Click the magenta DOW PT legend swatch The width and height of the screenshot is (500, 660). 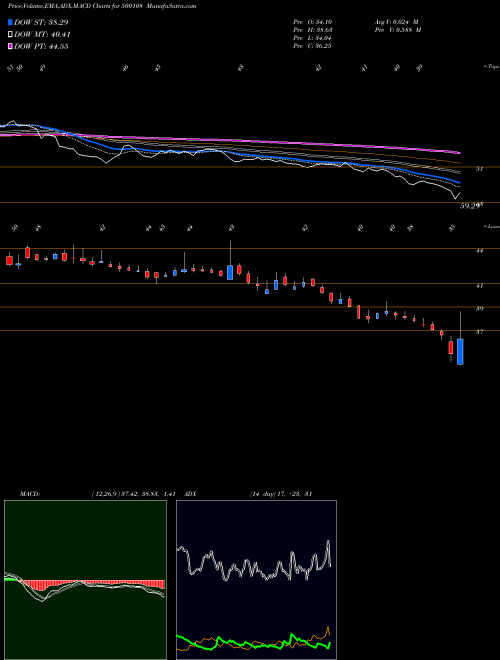[10, 46]
